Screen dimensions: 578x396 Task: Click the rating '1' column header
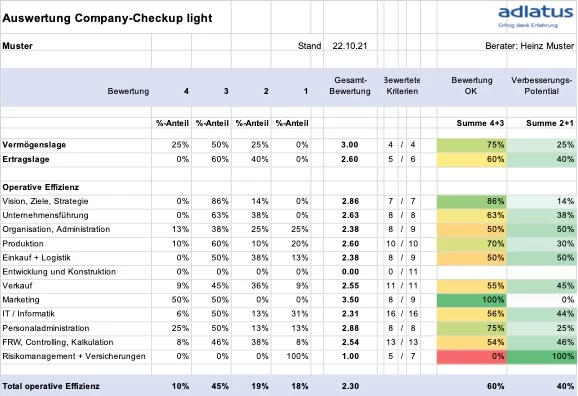tap(306, 91)
